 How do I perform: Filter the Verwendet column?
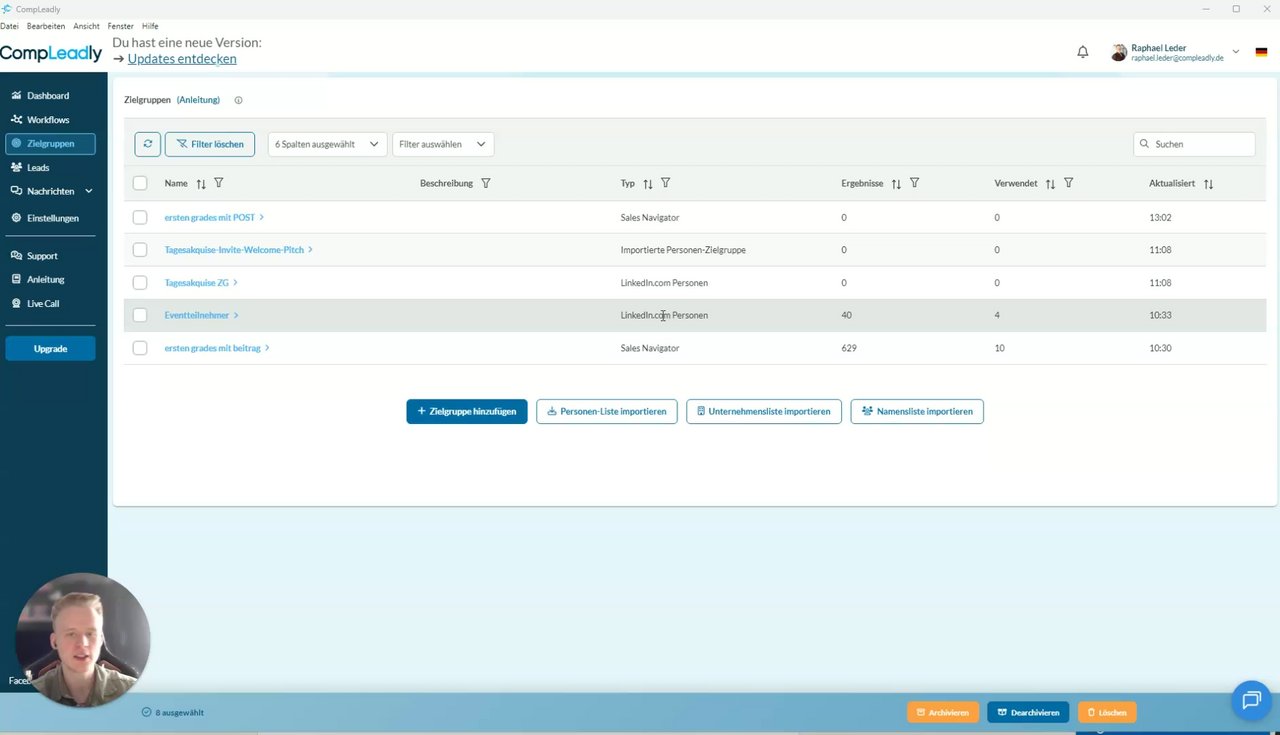(1069, 183)
